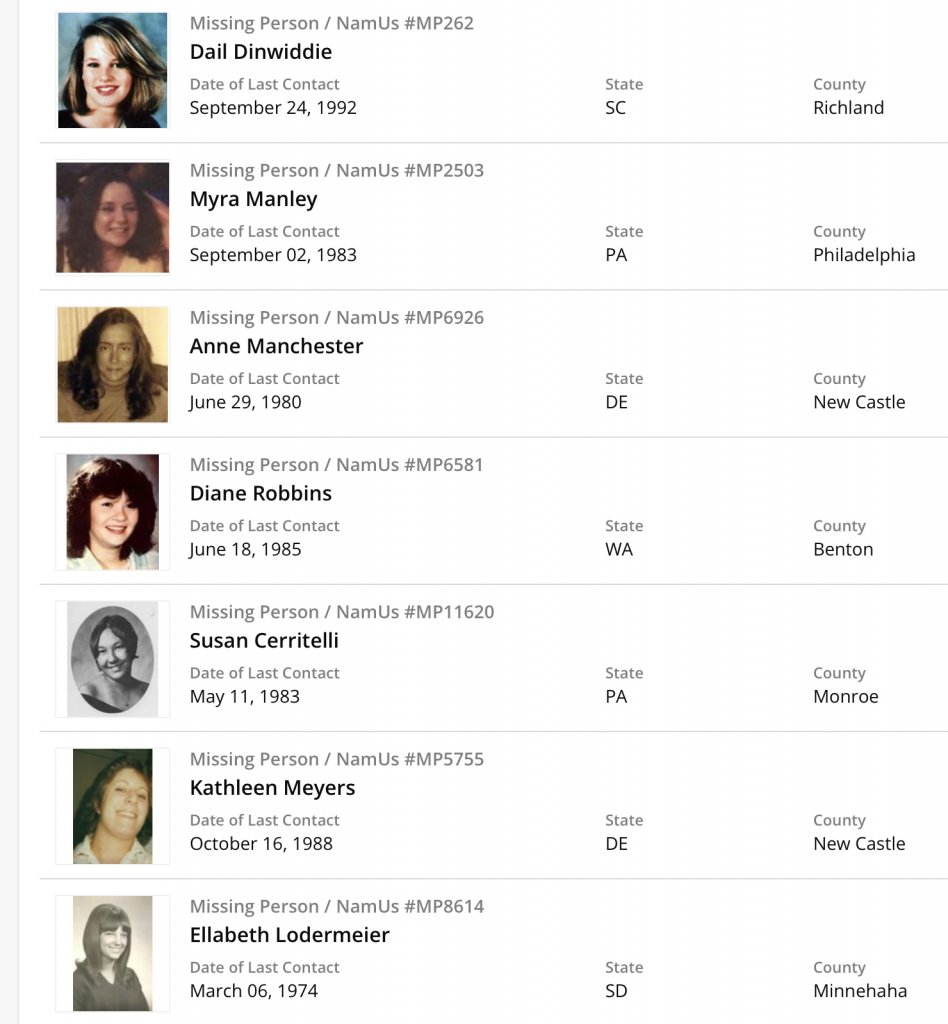This screenshot has width=948, height=1024.
Task: Open the oval portrait thumbnail for Susan Cerritelli
Action: pos(112,659)
